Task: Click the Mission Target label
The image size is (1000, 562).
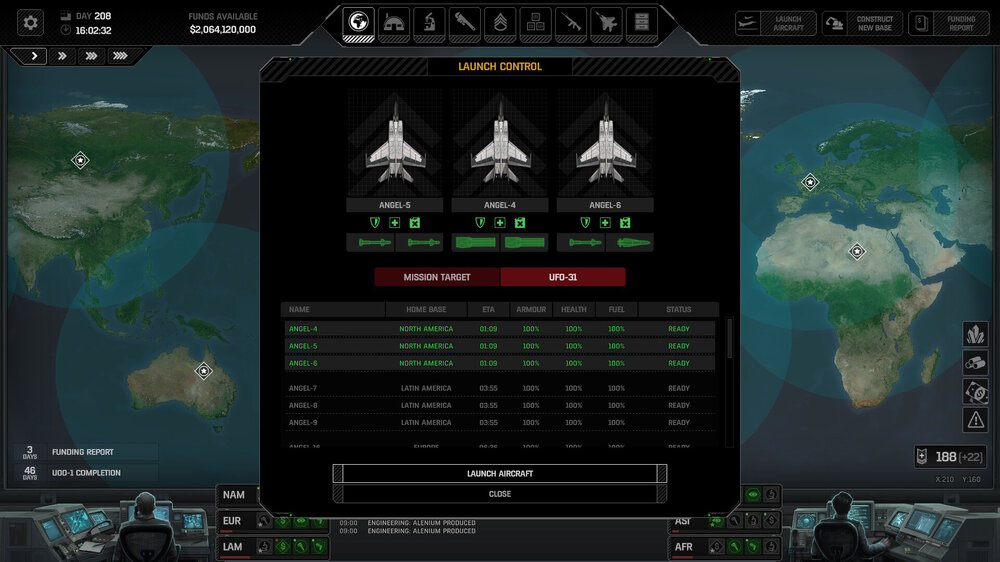Action: 437,277
